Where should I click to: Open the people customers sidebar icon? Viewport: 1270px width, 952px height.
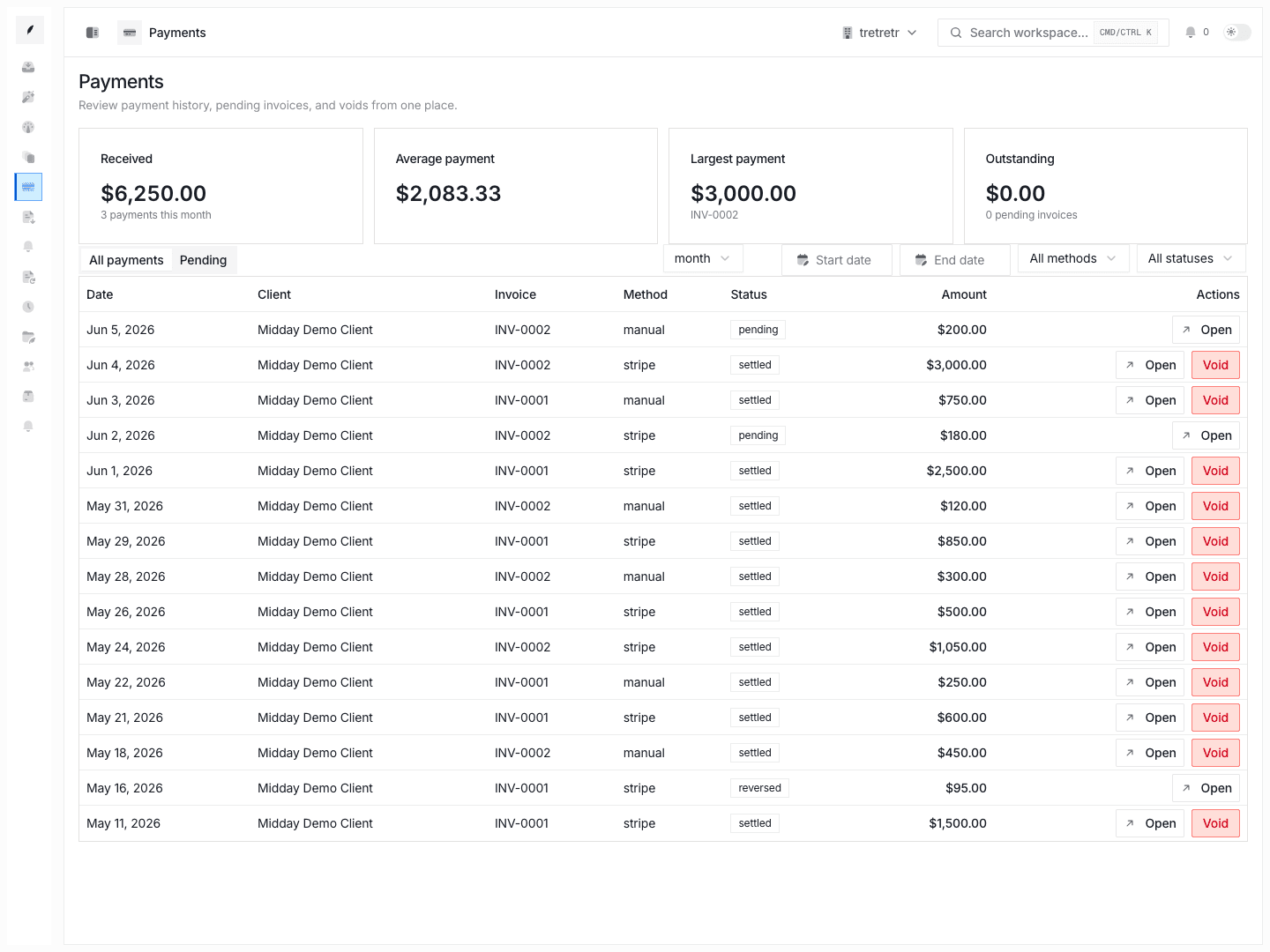pos(28,367)
